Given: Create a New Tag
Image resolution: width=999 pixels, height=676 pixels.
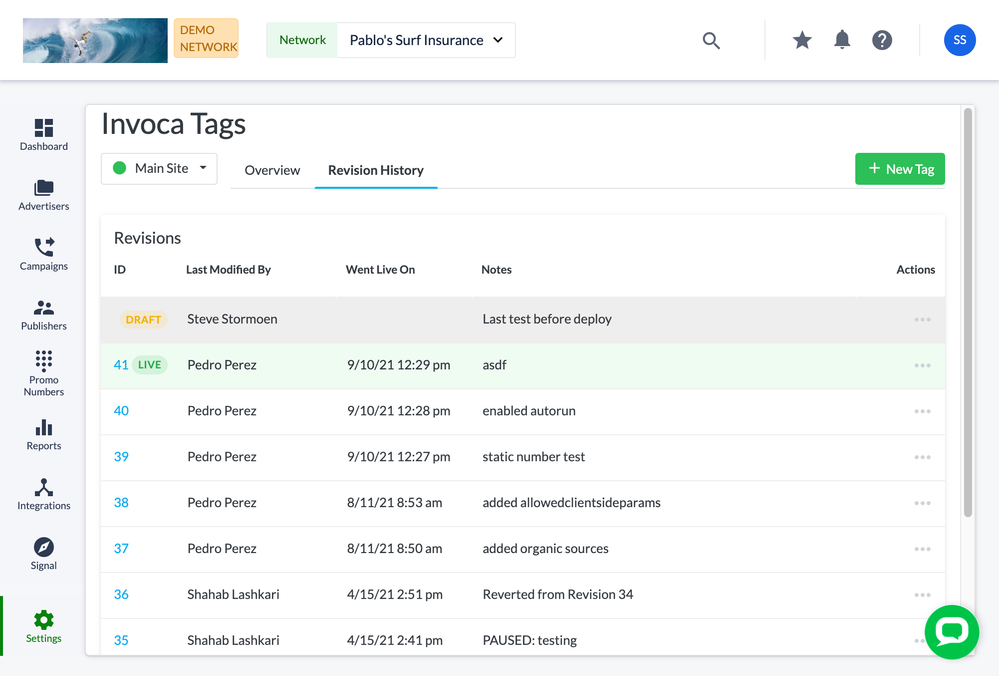Looking at the screenshot, I should point(900,169).
